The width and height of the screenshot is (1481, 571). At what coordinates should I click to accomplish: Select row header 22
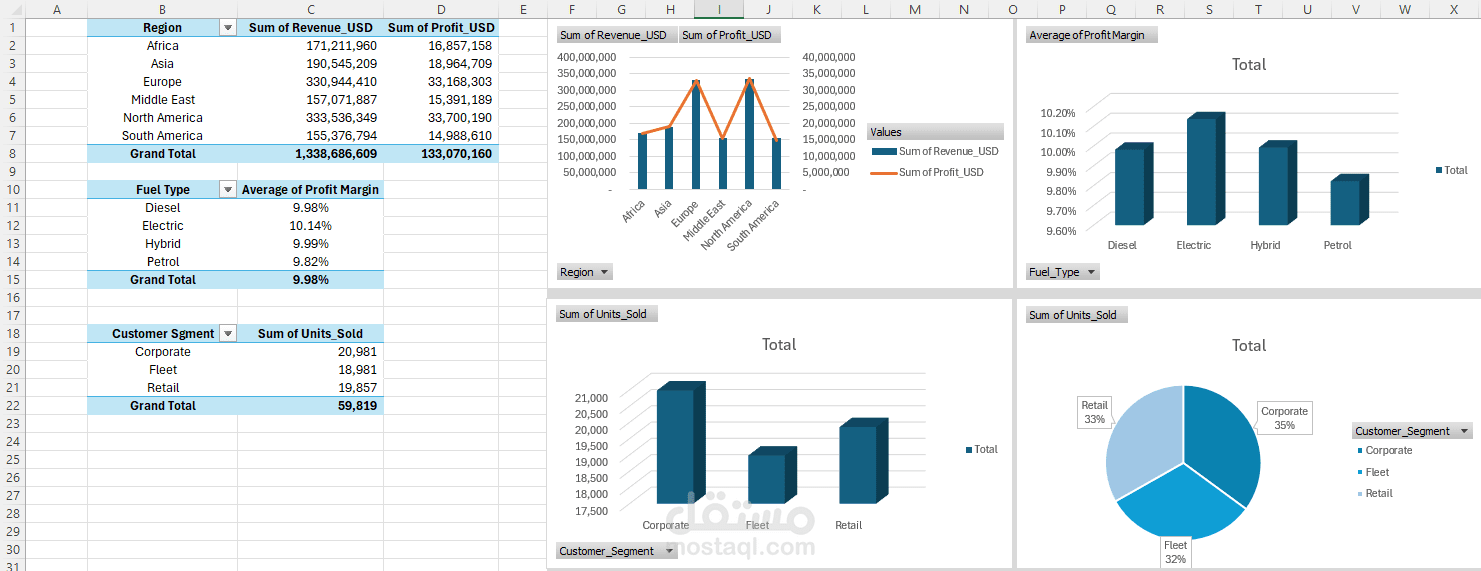[x=12, y=406]
